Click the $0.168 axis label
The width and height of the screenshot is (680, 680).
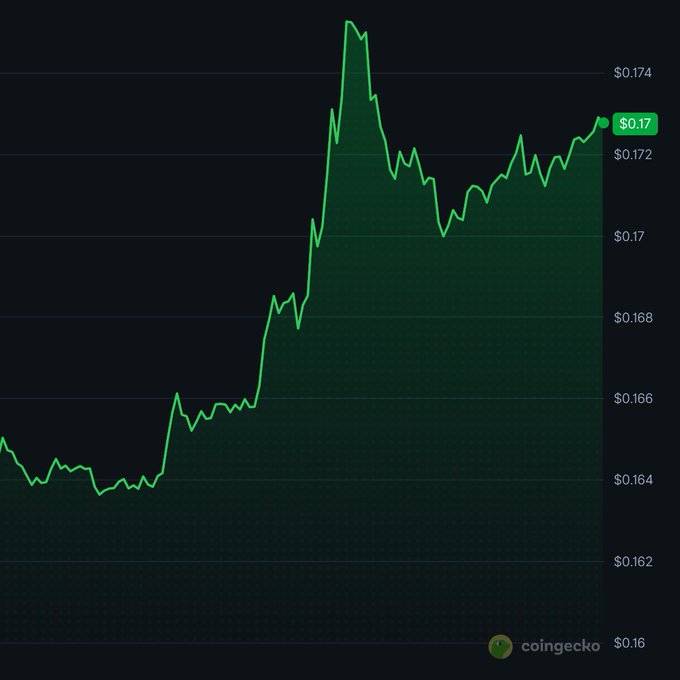(x=633, y=317)
